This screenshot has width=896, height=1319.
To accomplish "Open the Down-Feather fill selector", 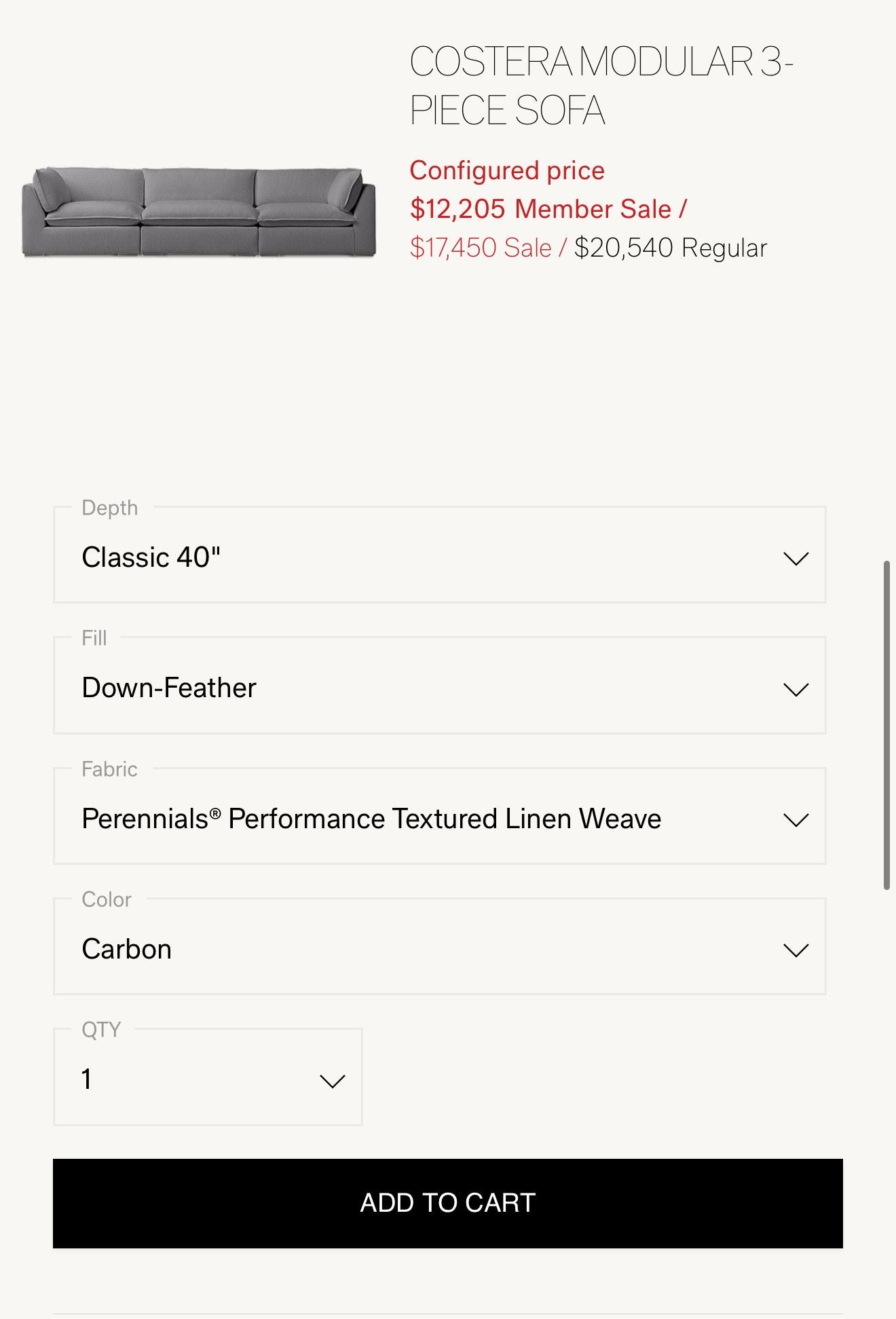I will (x=169, y=688).
